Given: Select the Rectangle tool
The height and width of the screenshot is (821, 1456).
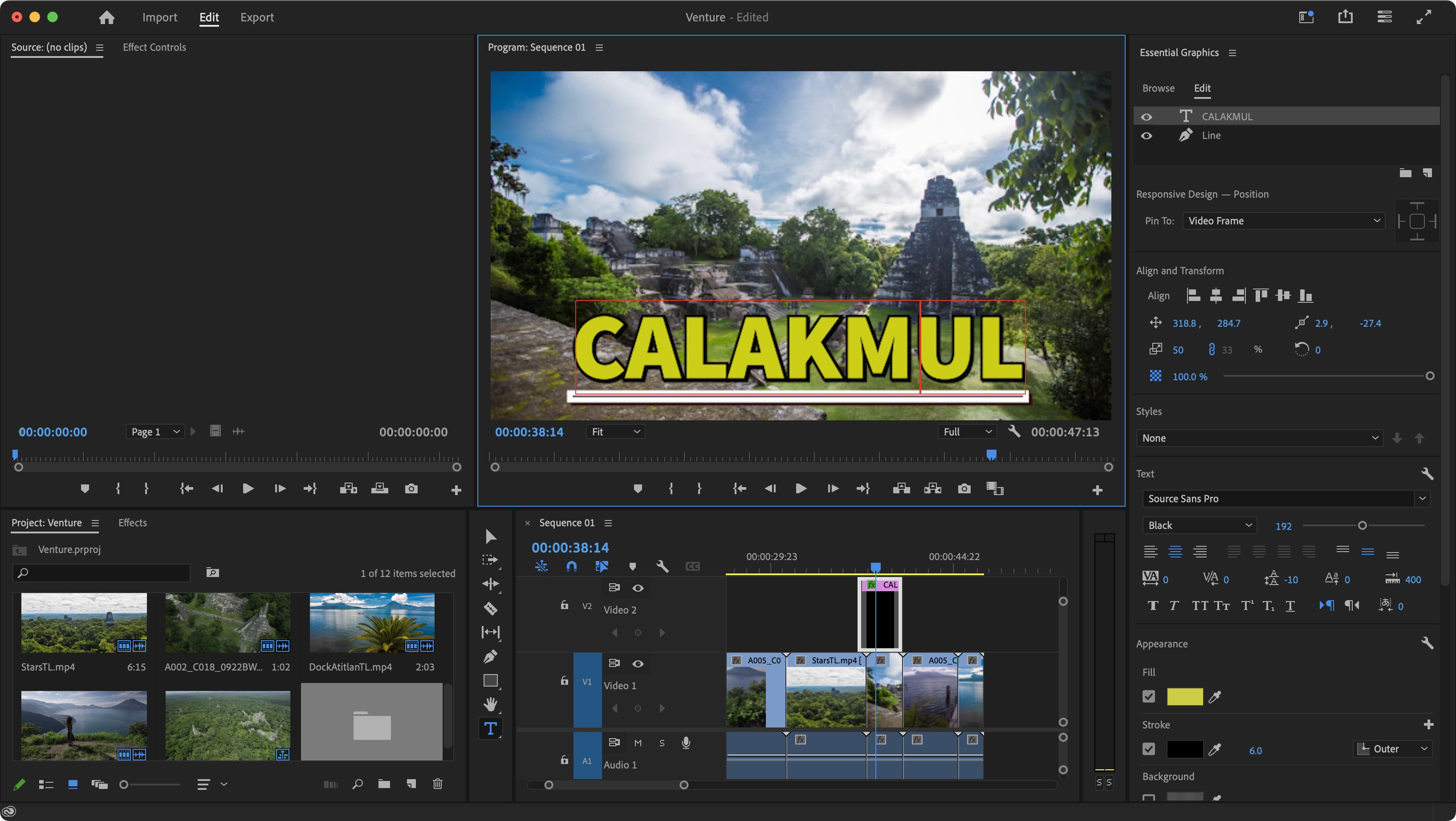Looking at the screenshot, I should [491, 680].
